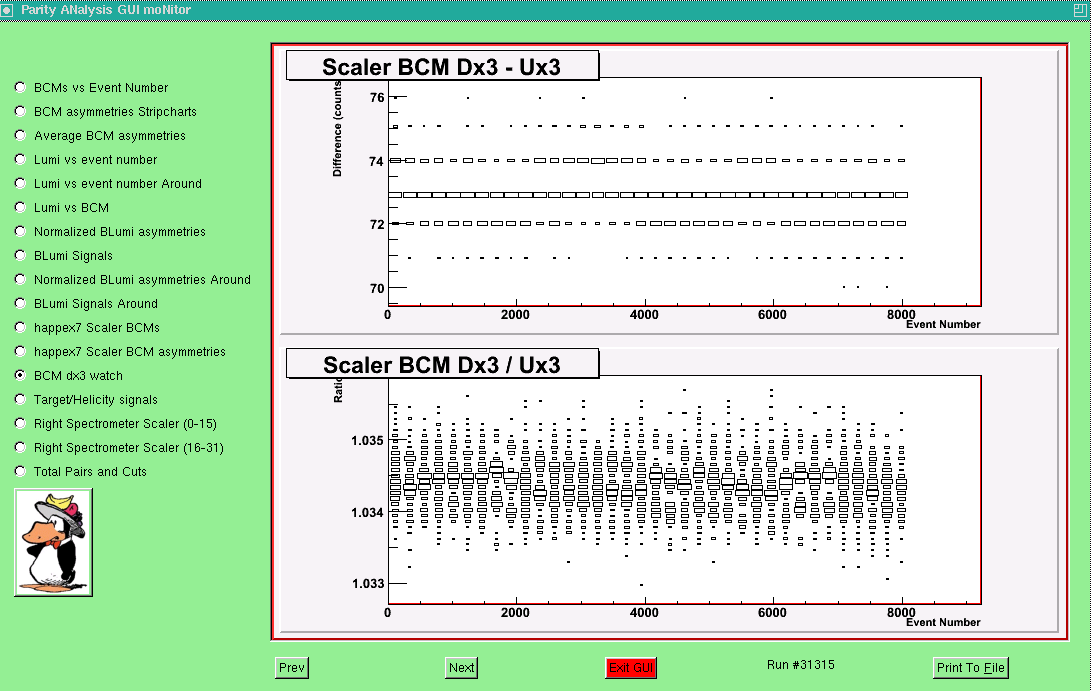The image size is (1091, 691).
Task: Click Print To File button
Action: coord(971,668)
